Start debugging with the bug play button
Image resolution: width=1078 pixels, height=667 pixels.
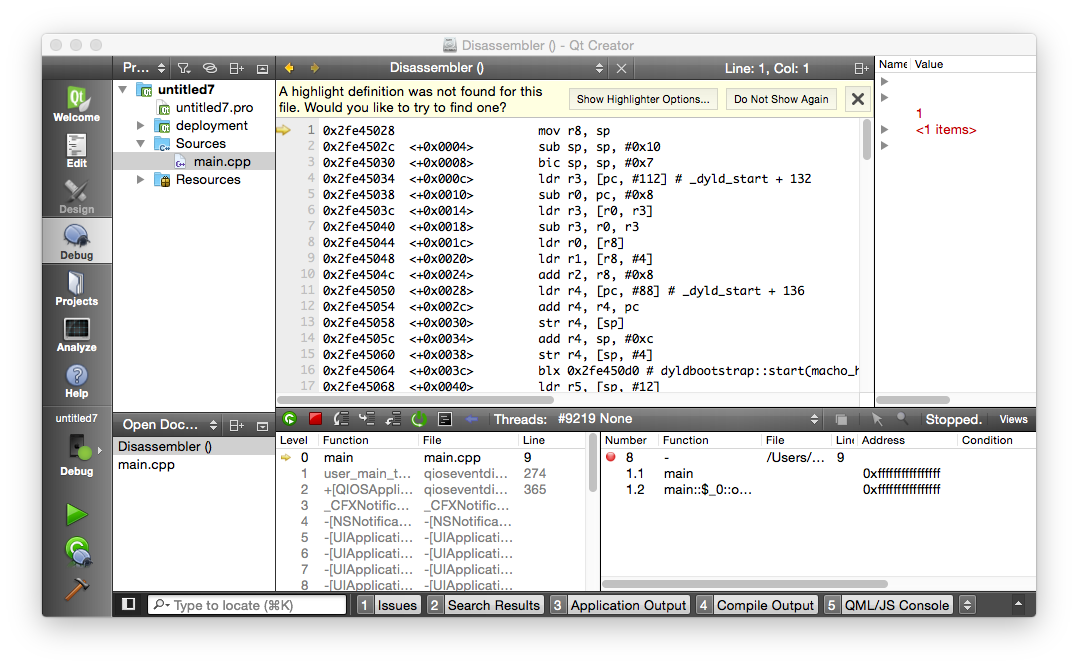point(78,551)
